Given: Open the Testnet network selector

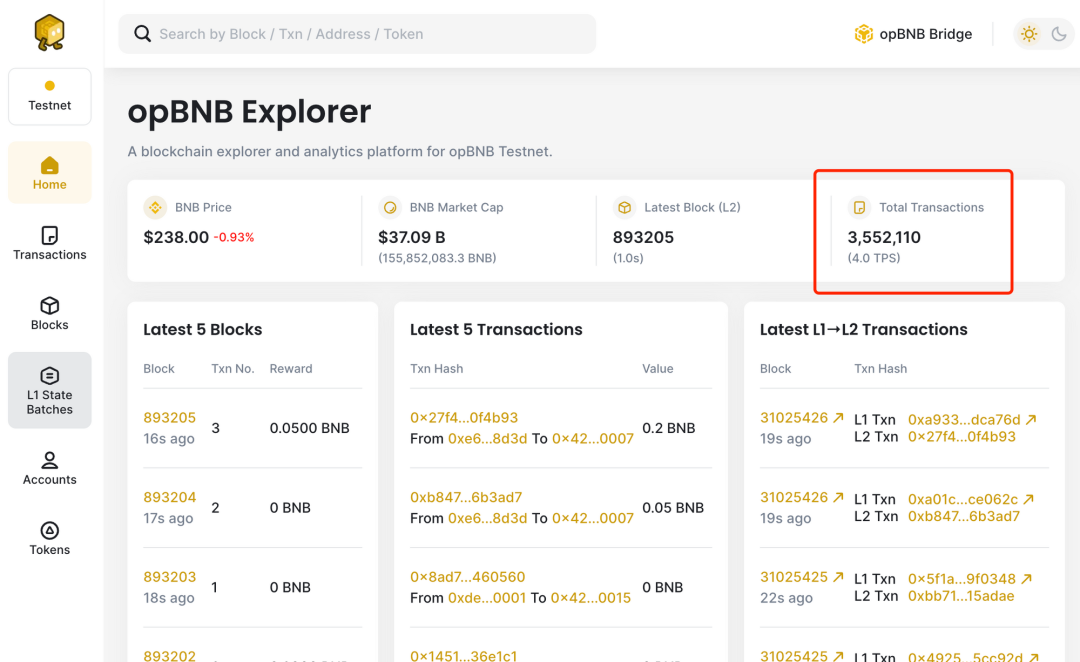Looking at the screenshot, I should [50, 96].
